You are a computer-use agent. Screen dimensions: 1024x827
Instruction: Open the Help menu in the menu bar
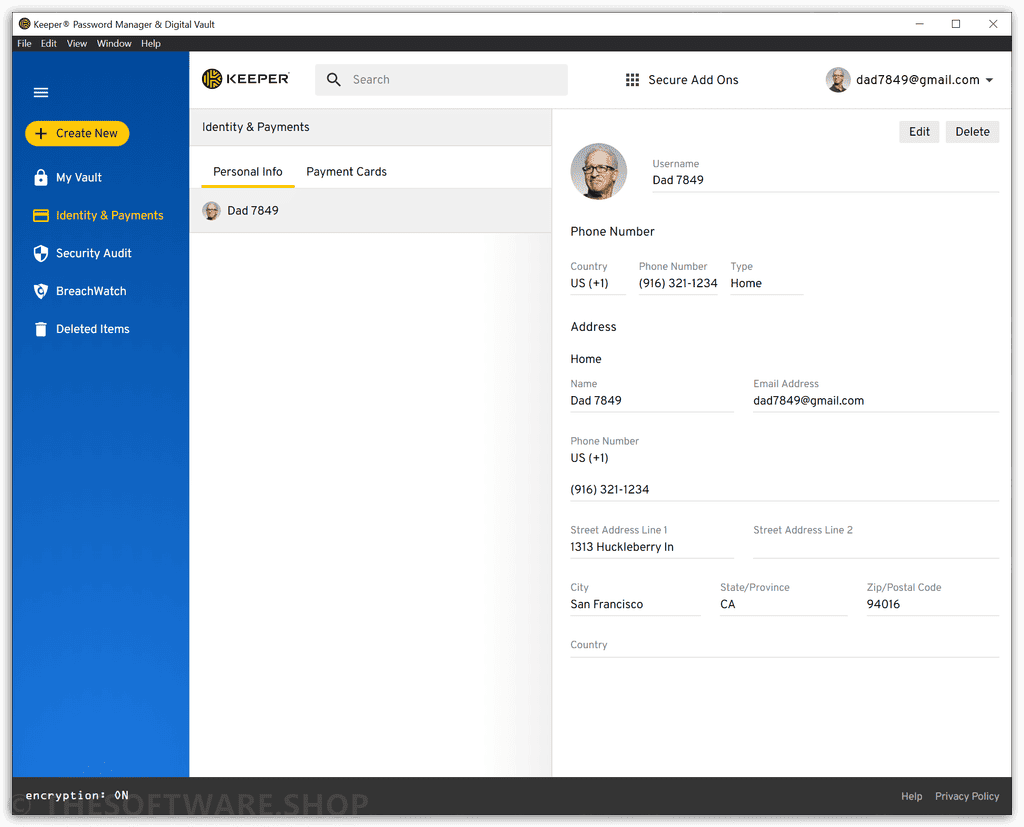coord(151,43)
